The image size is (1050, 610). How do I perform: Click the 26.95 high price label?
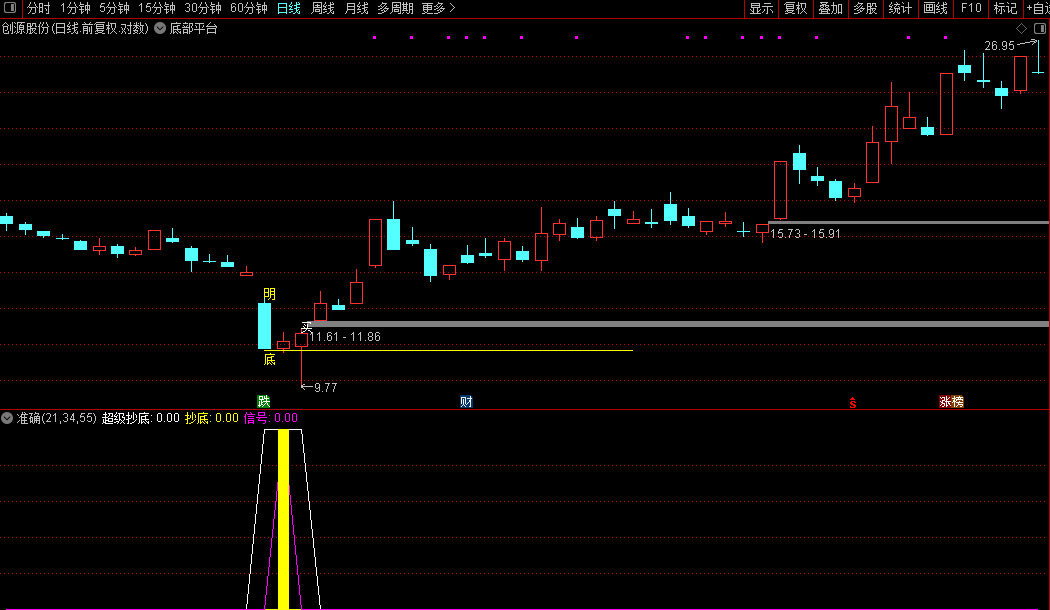tap(999, 46)
